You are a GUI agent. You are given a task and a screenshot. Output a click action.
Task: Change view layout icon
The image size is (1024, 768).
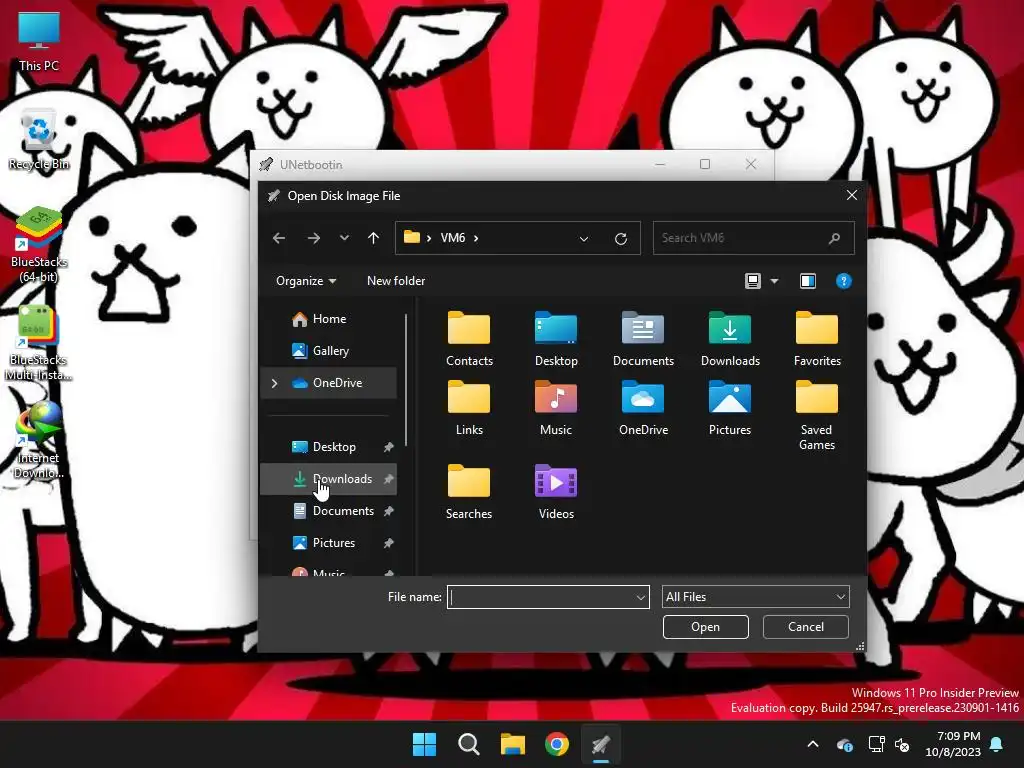point(753,281)
